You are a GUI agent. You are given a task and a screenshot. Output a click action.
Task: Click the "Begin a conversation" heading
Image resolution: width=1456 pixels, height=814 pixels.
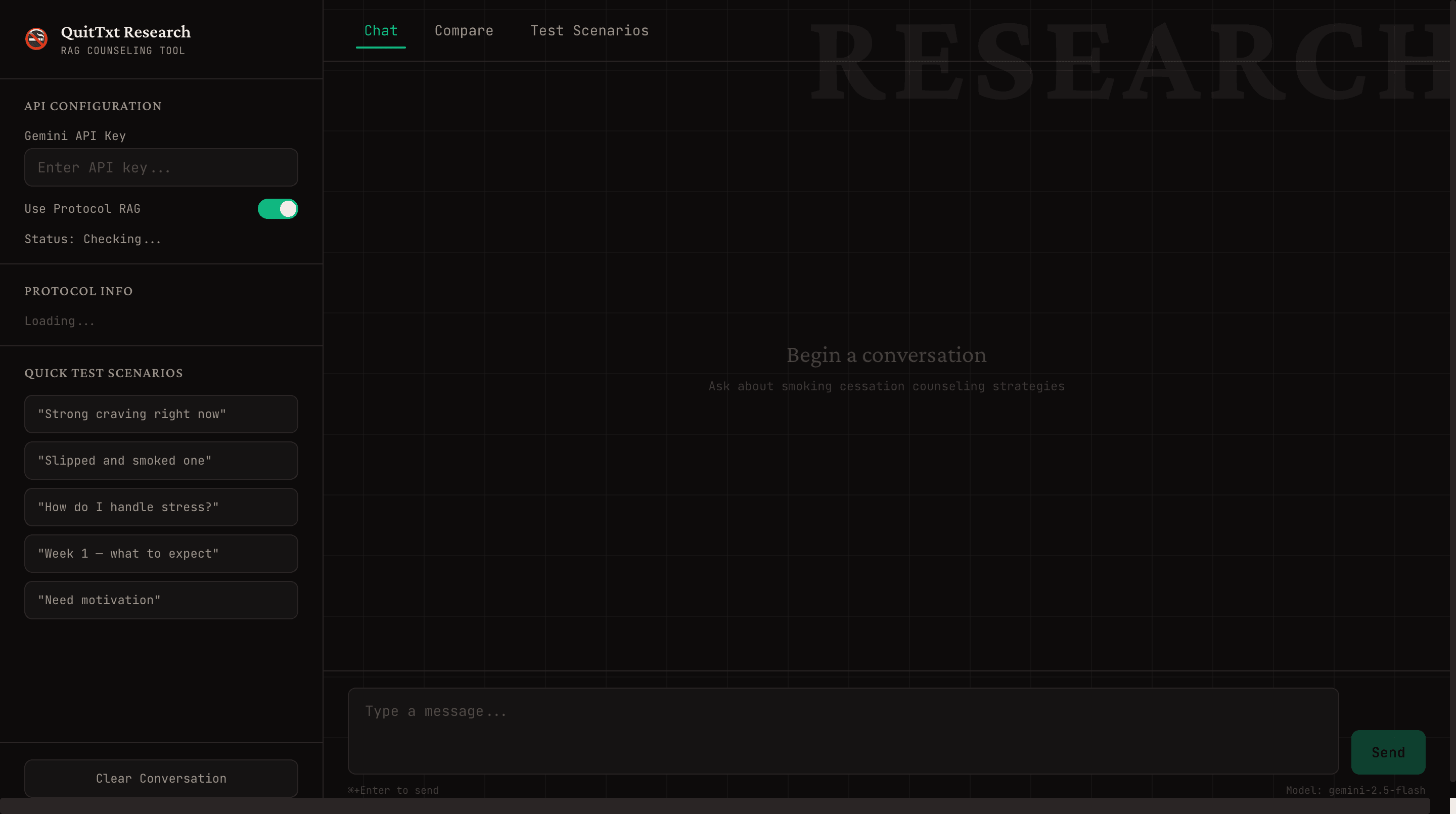pos(886,355)
